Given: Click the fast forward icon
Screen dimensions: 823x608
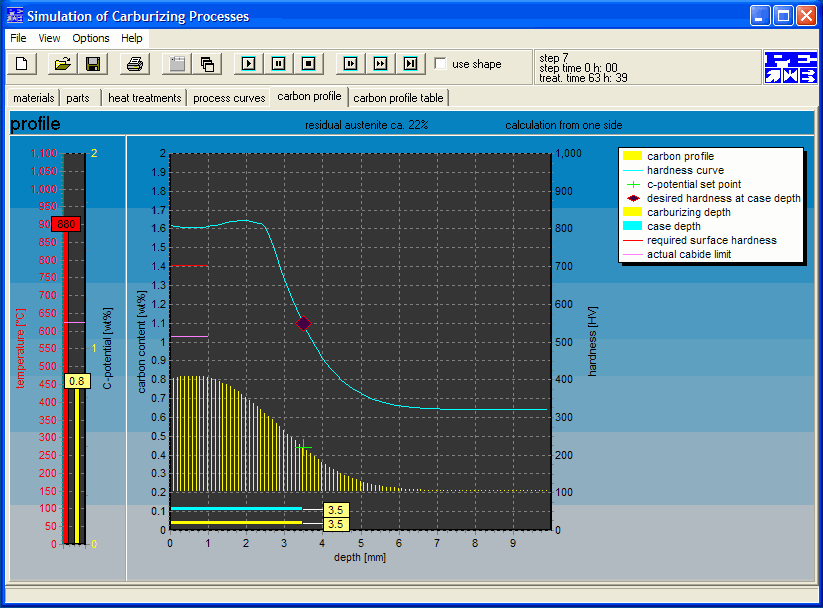Looking at the screenshot, I should pyautogui.click(x=381, y=64).
